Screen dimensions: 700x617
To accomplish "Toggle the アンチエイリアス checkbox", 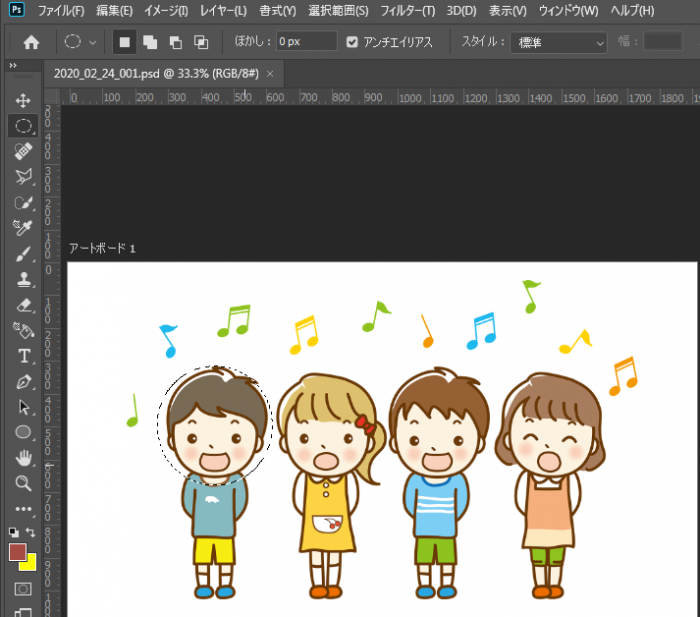I will click(352, 42).
